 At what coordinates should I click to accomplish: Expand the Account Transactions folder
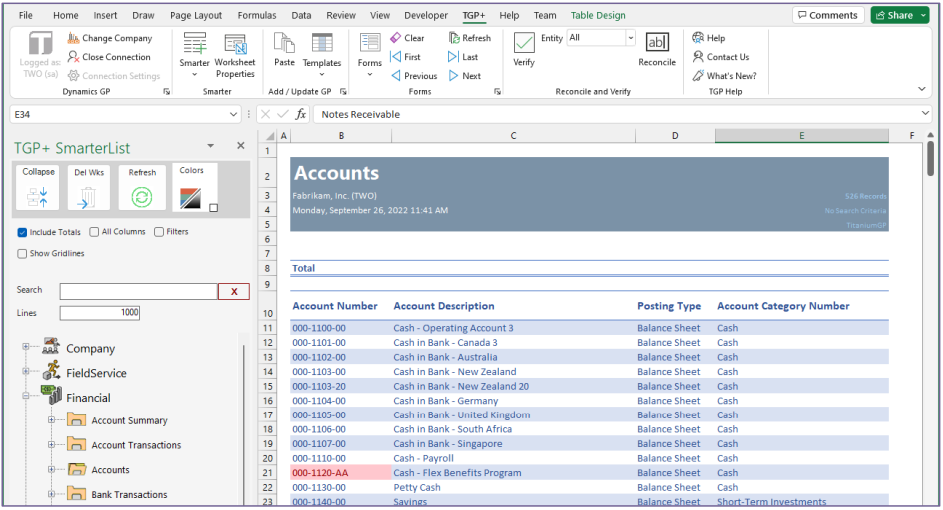pyautogui.click(x=52, y=444)
